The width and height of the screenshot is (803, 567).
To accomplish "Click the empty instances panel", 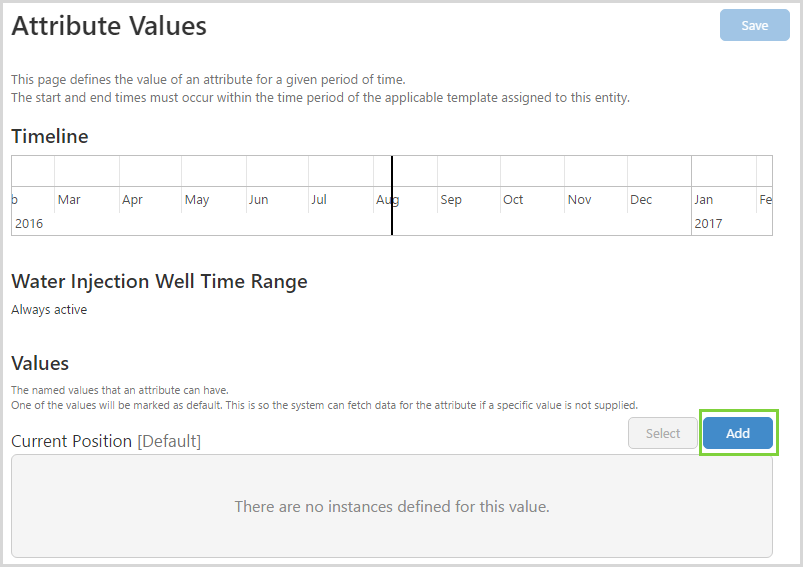I will [x=392, y=506].
